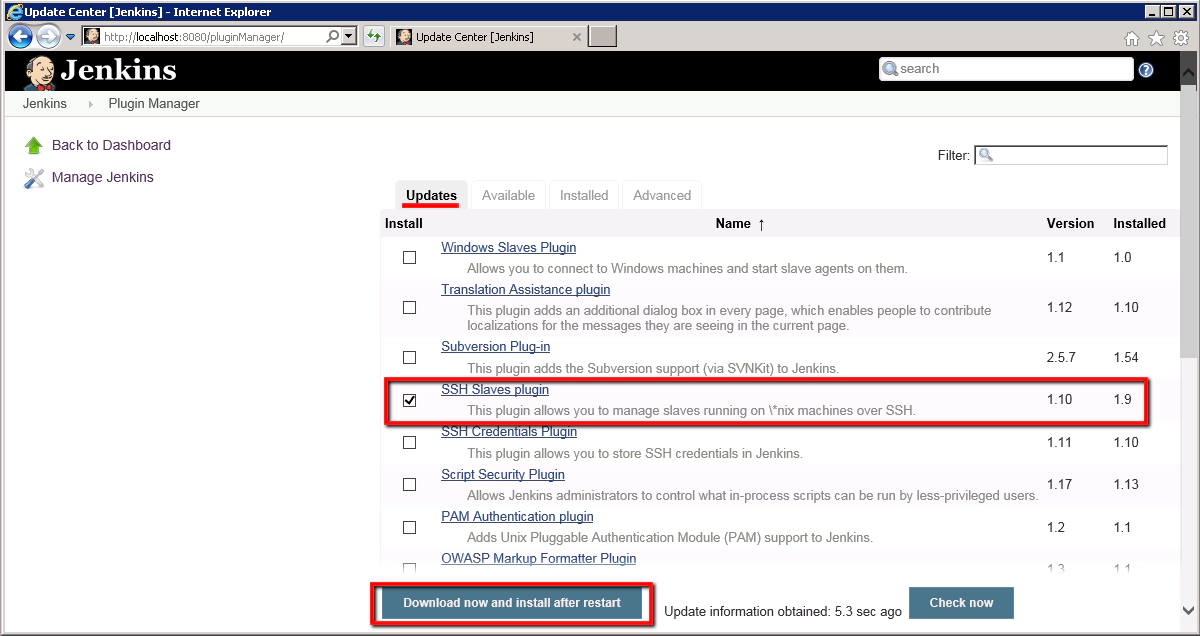Click the search help question mark icon

[1146, 69]
